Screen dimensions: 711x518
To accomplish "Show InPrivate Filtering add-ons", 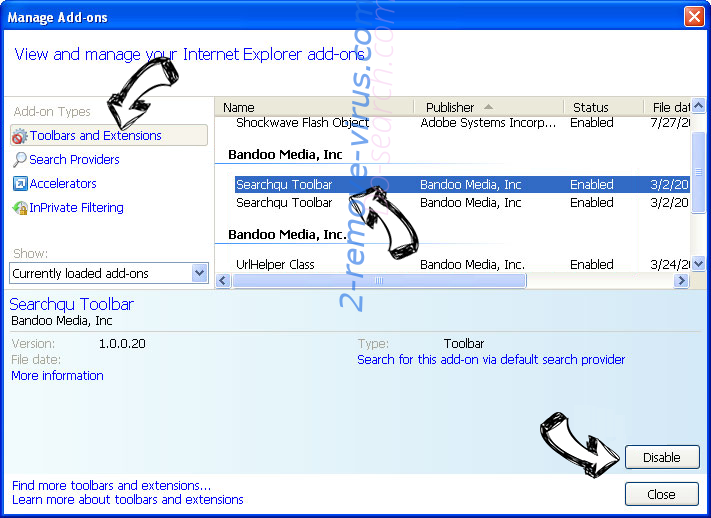I will pyautogui.click(x=76, y=208).
